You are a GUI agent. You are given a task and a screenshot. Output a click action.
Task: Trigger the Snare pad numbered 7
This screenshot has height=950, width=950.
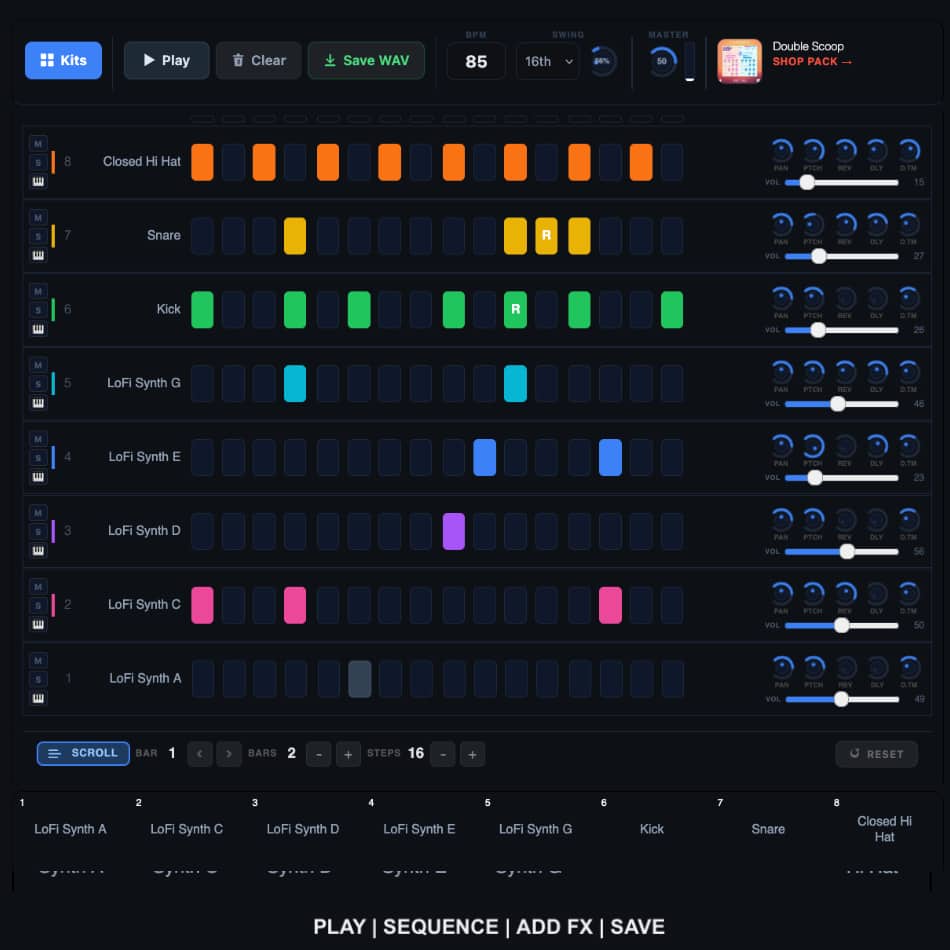768,829
